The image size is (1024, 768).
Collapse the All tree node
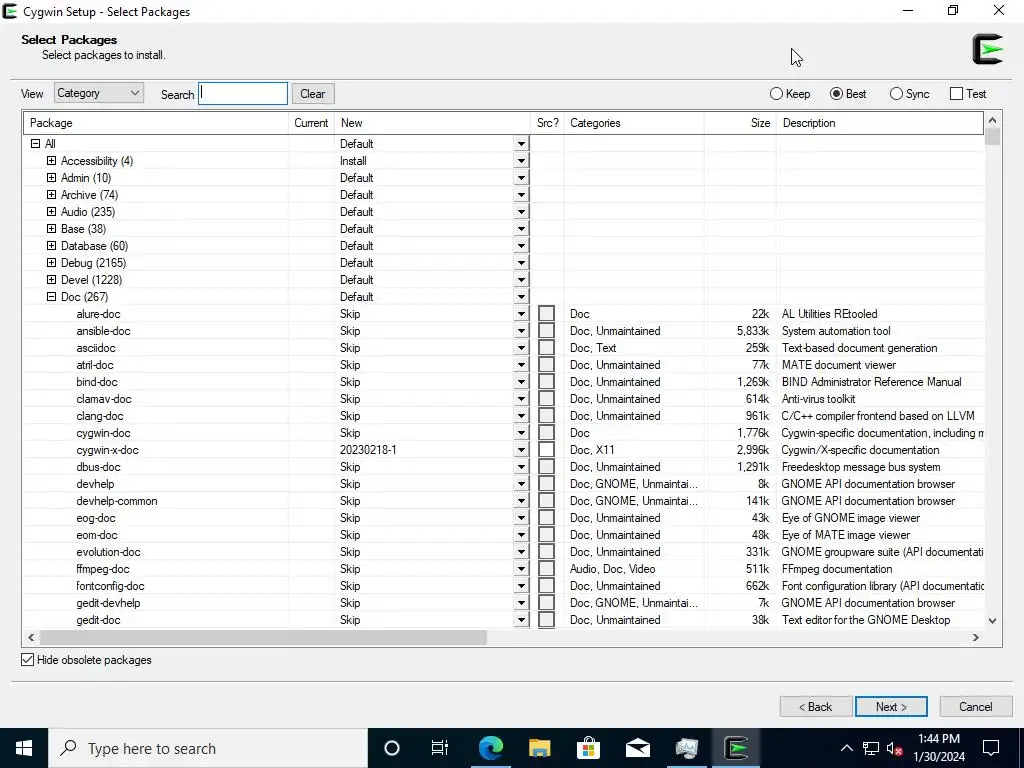(36, 144)
